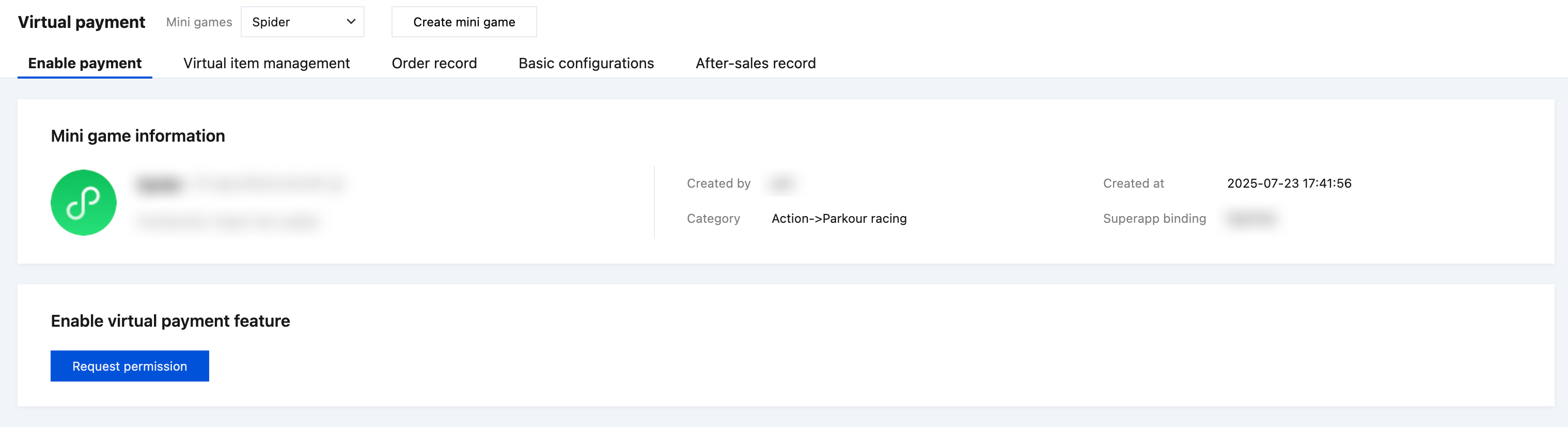Click the Superapp binding label
The width and height of the screenshot is (1568, 427).
tap(1154, 219)
